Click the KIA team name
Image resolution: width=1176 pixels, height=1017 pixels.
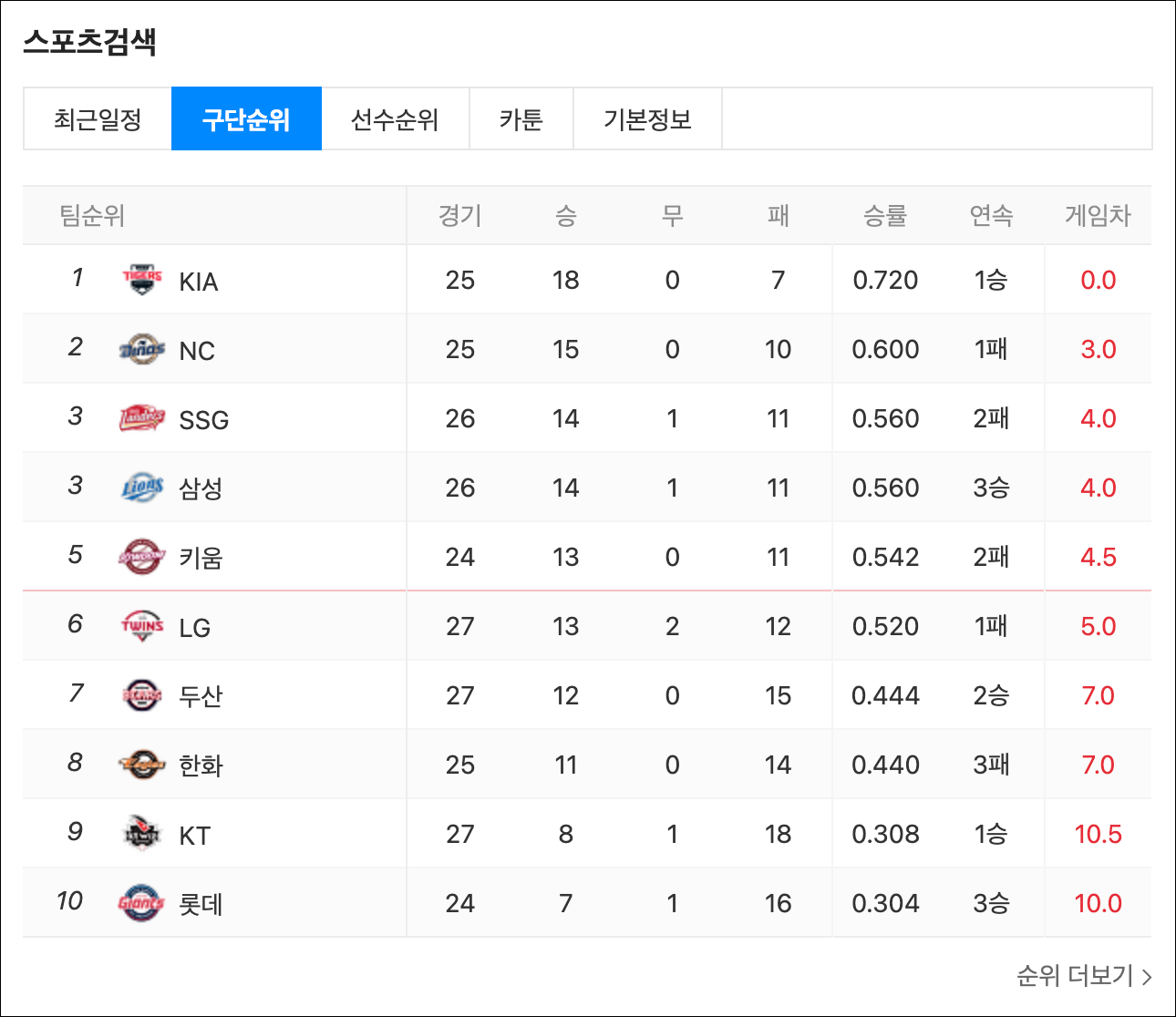coord(199,282)
